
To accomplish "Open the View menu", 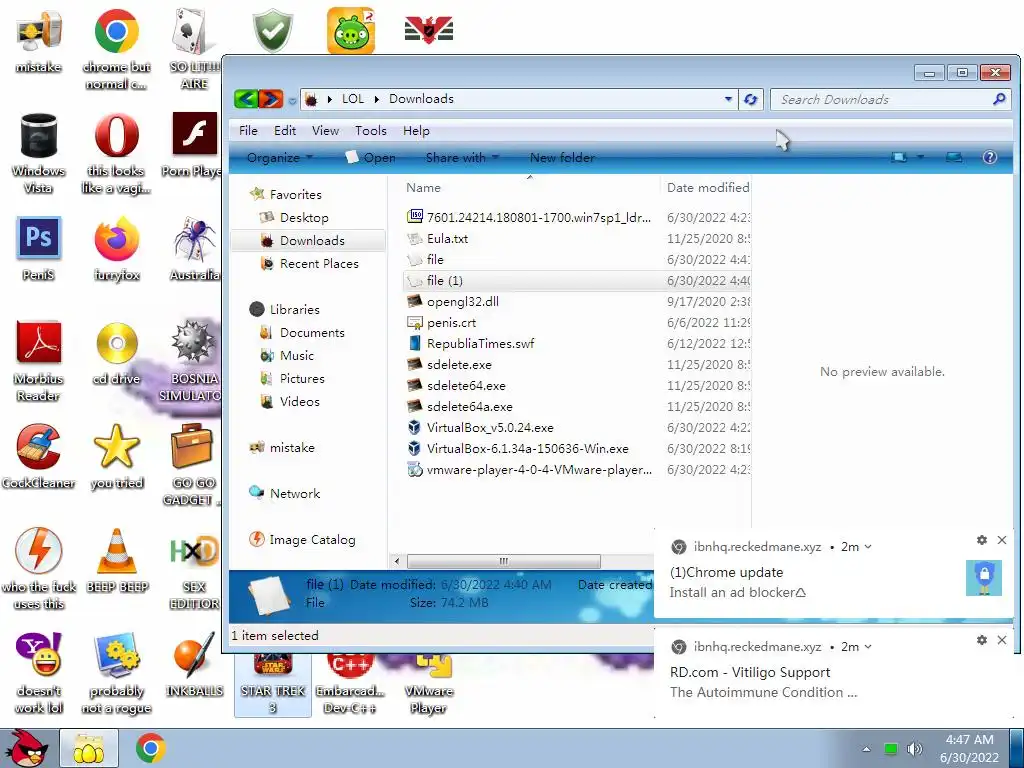I will (325, 131).
